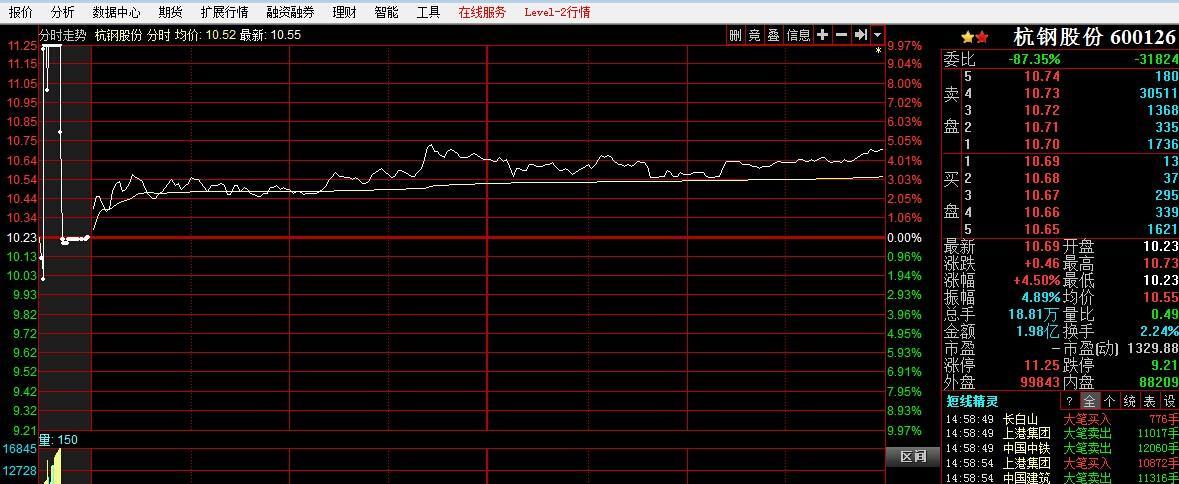This screenshot has width=1179, height=484.
Task: Open the 智能 menu
Action: coord(386,12)
